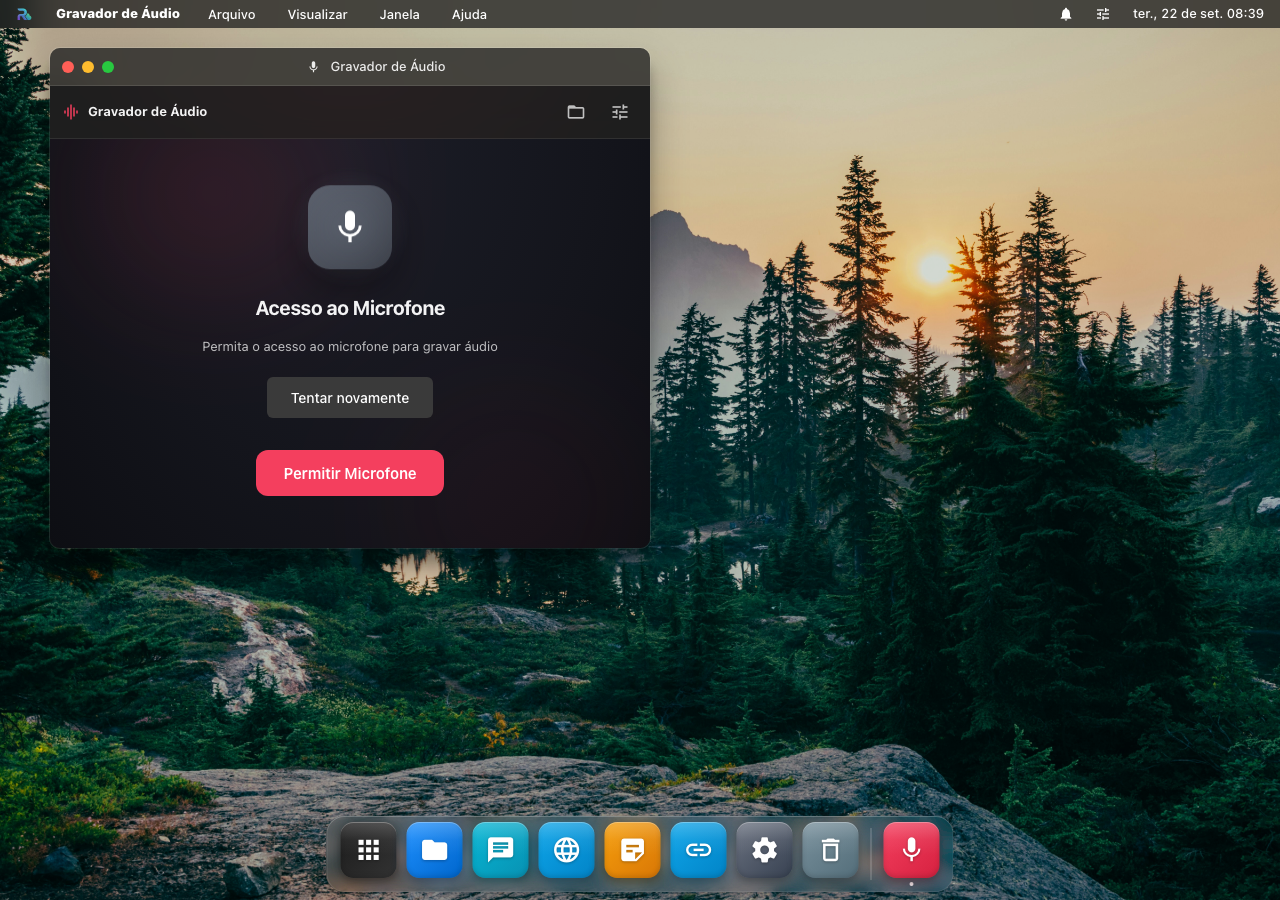Click Tentar novamente button
The image size is (1280, 900).
[x=350, y=398]
